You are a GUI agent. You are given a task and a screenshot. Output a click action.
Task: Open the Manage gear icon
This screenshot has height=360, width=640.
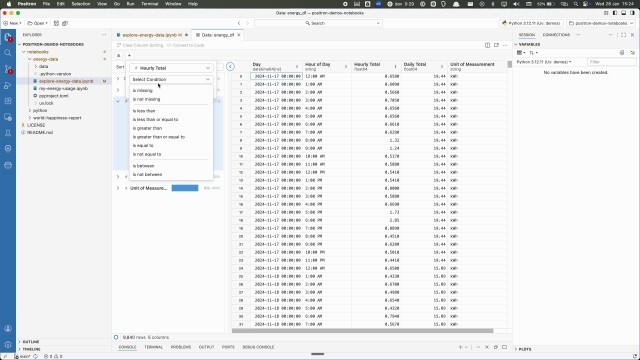8,344
